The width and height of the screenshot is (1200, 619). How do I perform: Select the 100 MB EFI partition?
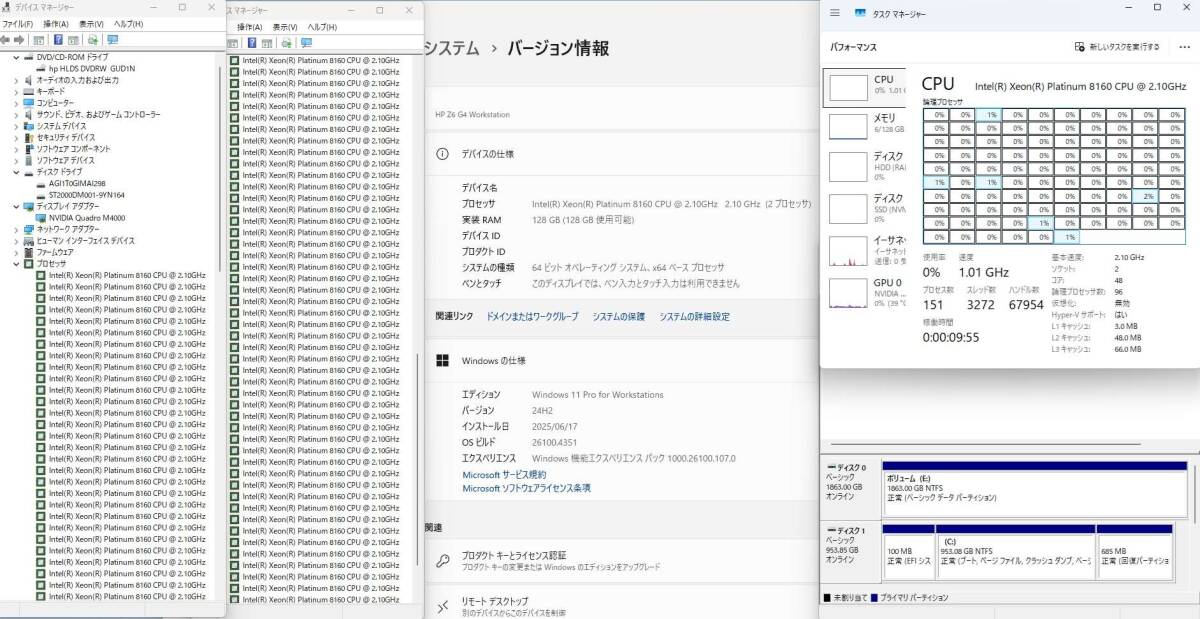pos(907,551)
